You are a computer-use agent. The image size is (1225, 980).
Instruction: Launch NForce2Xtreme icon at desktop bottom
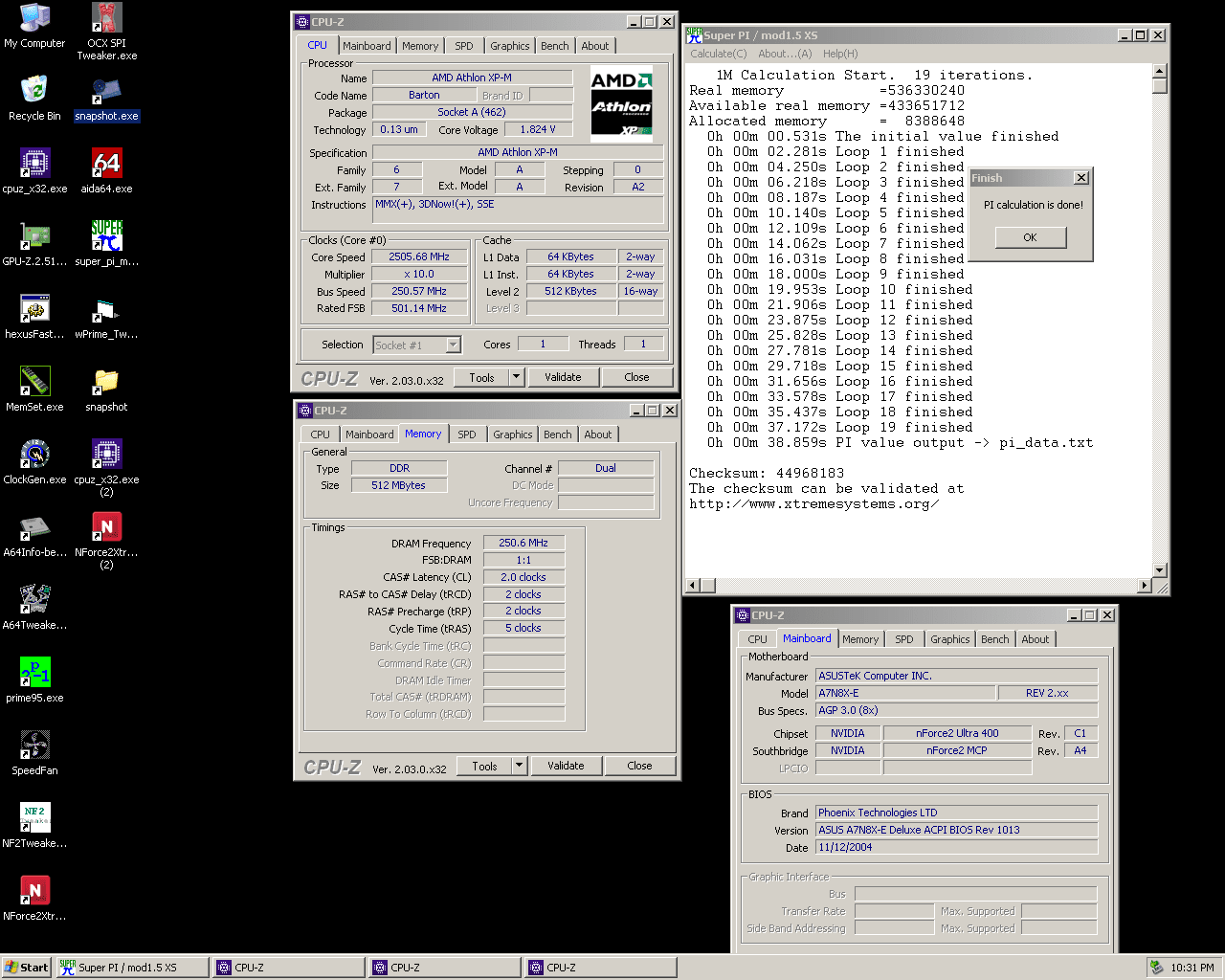(34, 899)
